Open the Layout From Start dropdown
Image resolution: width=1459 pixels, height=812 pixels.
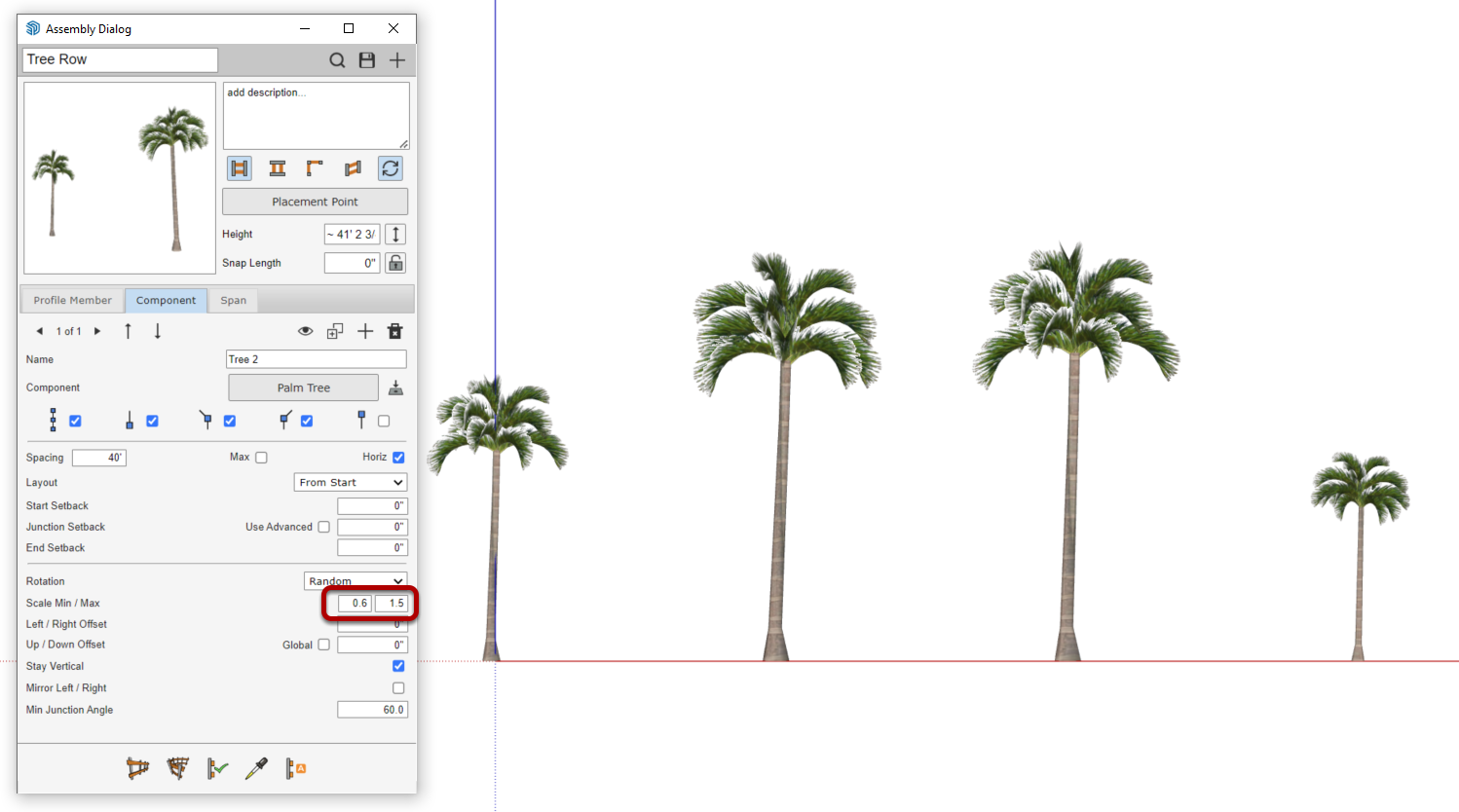(x=351, y=483)
